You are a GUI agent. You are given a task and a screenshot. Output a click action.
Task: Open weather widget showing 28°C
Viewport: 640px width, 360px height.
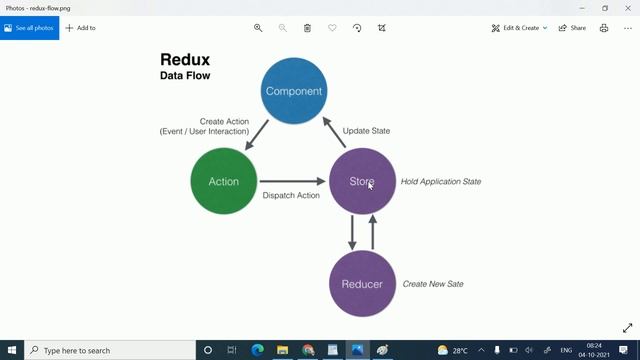[x=452, y=350]
